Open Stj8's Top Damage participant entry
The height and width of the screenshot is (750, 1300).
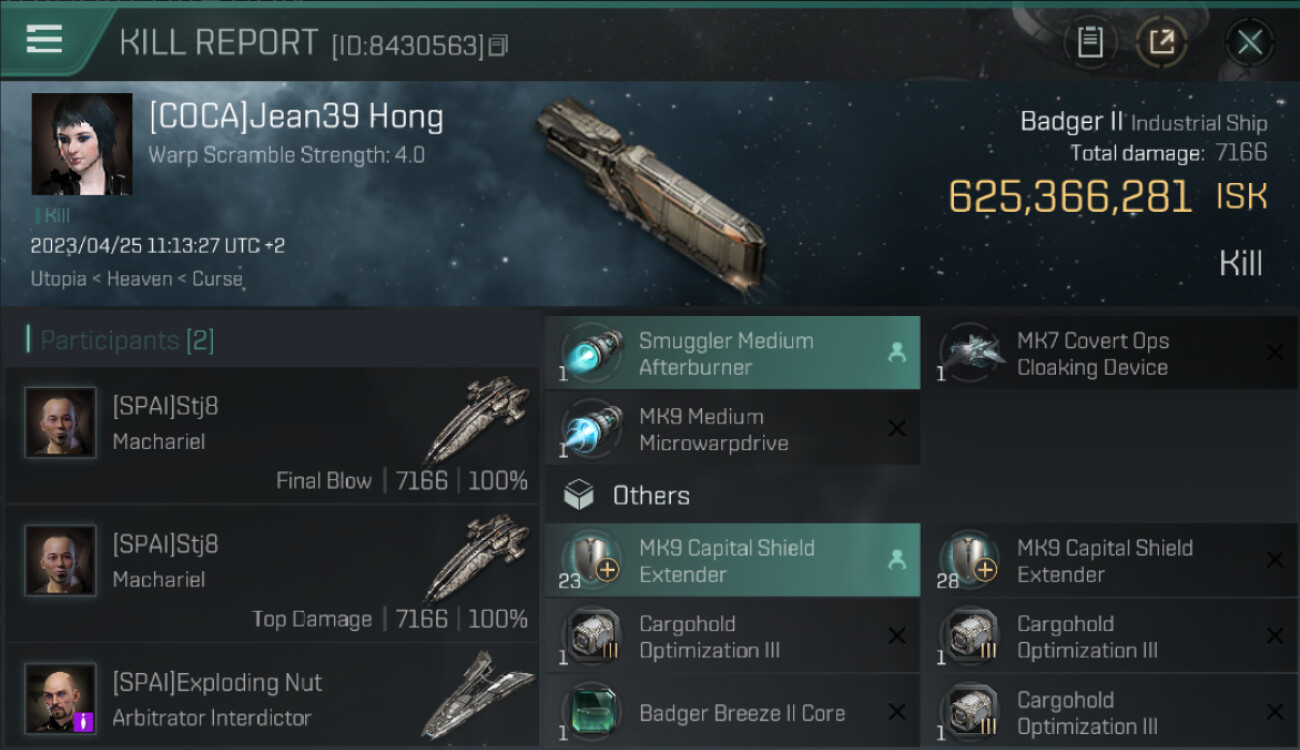(x=272, y=573)
